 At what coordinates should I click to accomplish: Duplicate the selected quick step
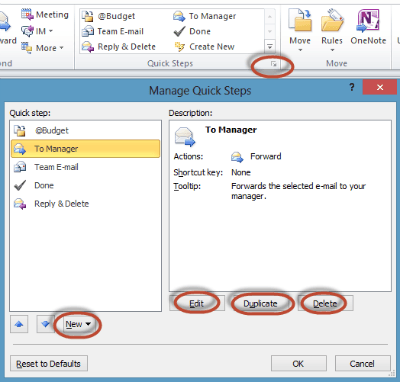[x=261, y=303]
